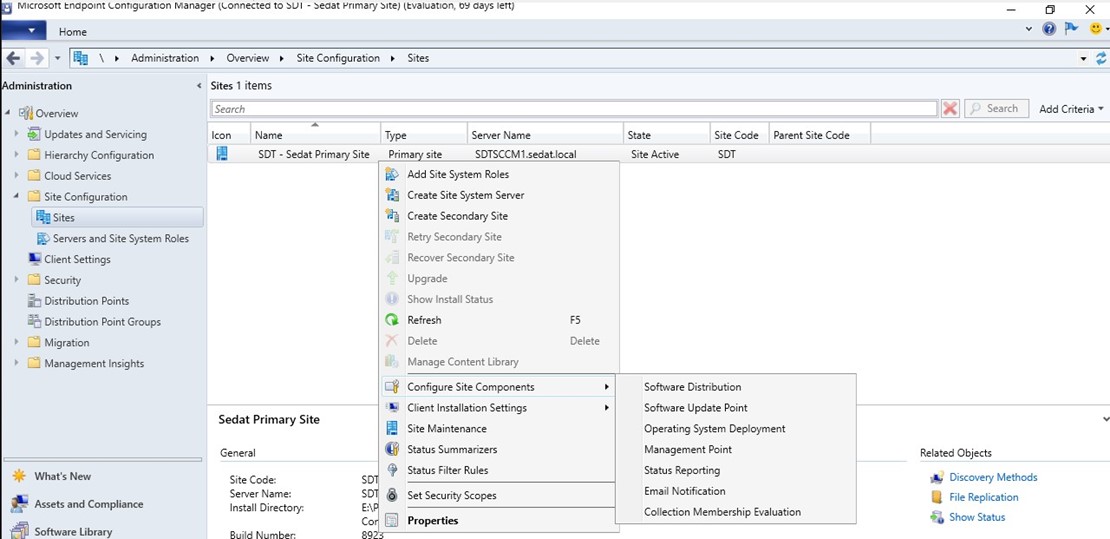Open the Add Criteria dropdown
Image resolution: width=1110 pixels, height=539 pixels.
[x=1071, y=109]
